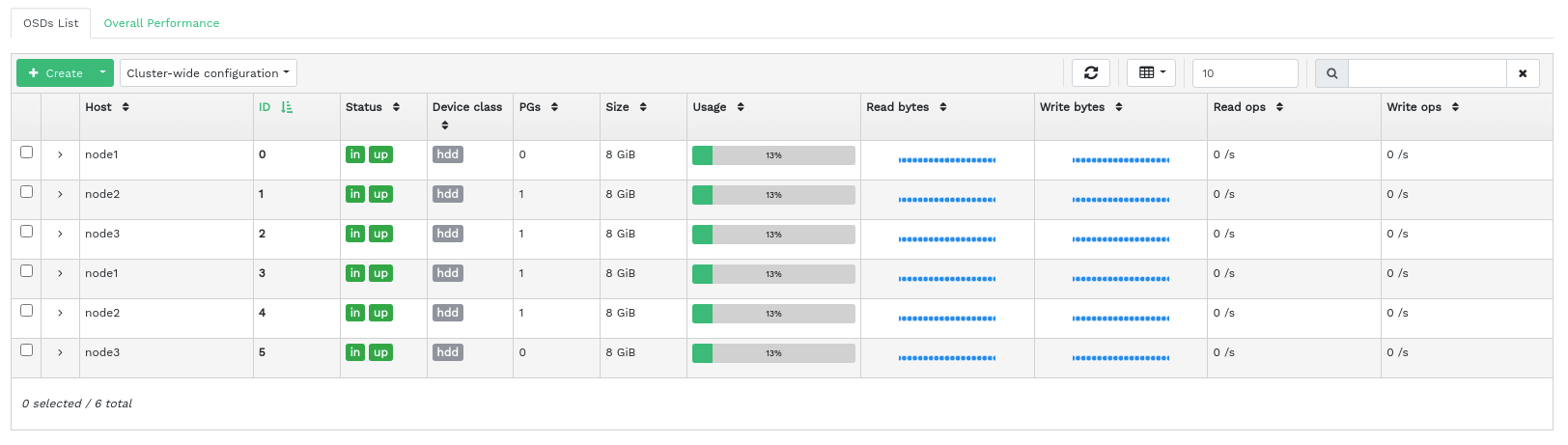Image resolution: width=1568 pixels, height=445 pixels.
Task: Sort by Write ops column icon
Action: click(x=1455, y=107)
